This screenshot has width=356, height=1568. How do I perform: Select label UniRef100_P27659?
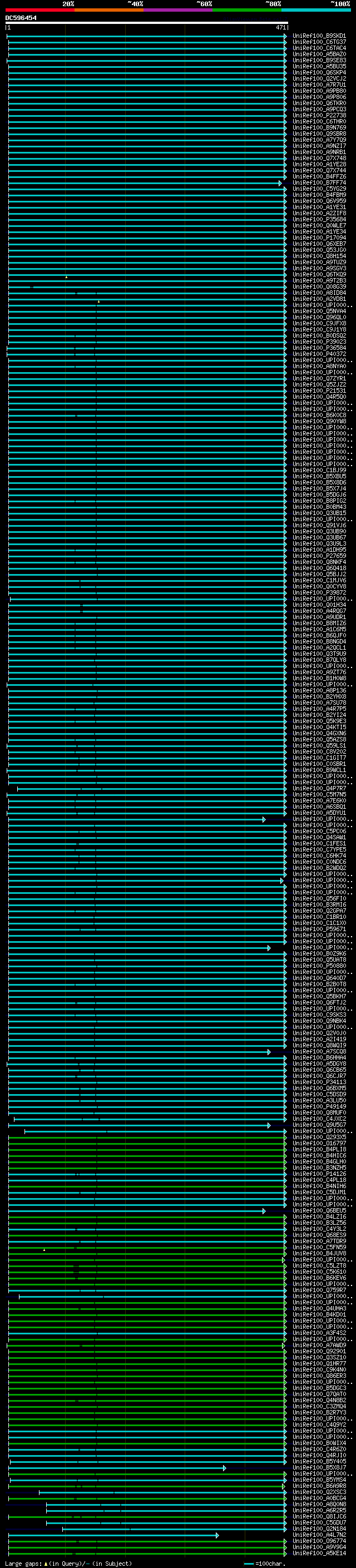(319, 556)
